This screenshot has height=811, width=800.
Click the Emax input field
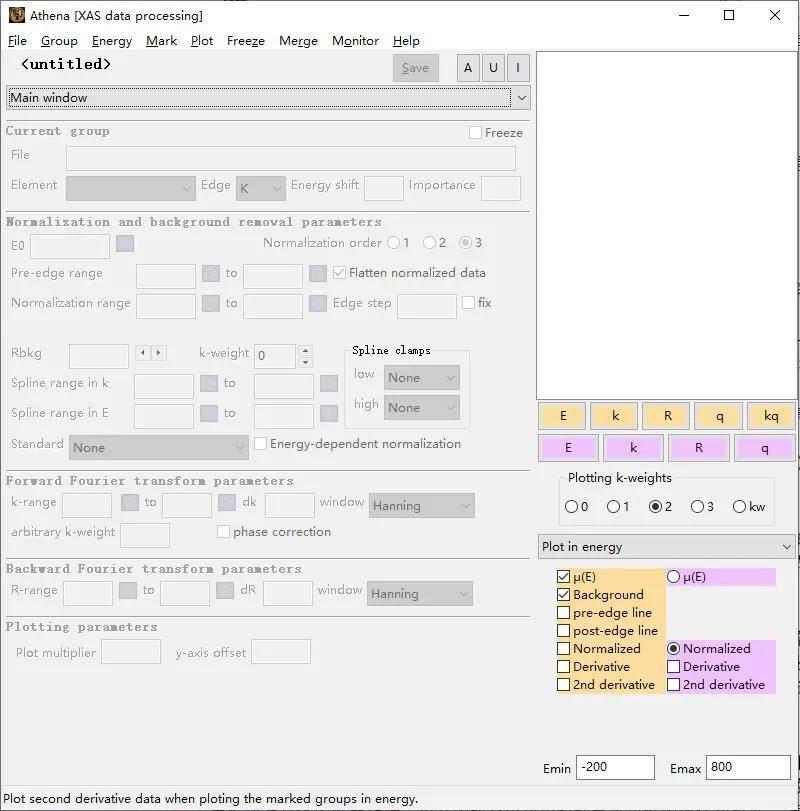(747, 768)
